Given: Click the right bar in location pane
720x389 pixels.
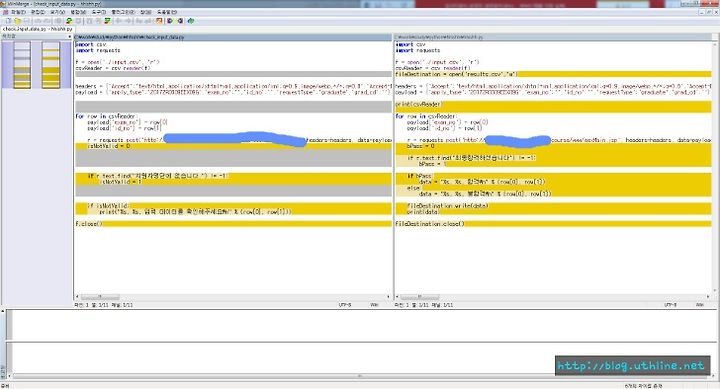Looking at the screenshot, I should [51, 65].
